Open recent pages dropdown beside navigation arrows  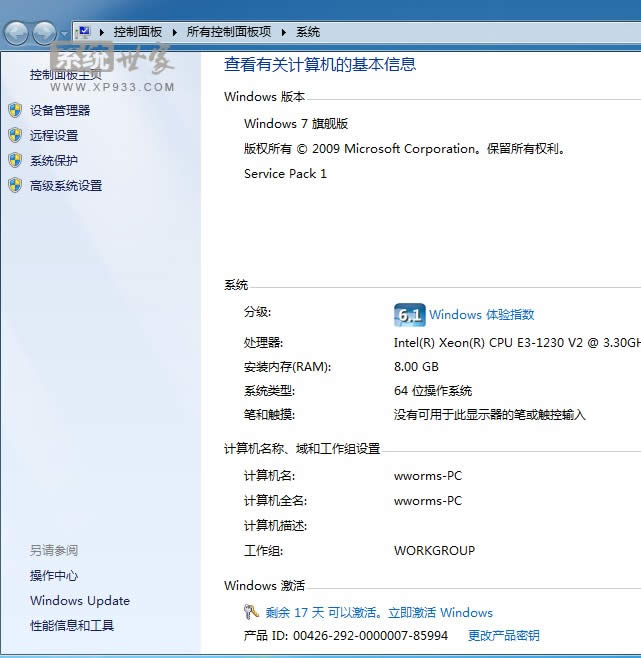[x=65, y=34]
